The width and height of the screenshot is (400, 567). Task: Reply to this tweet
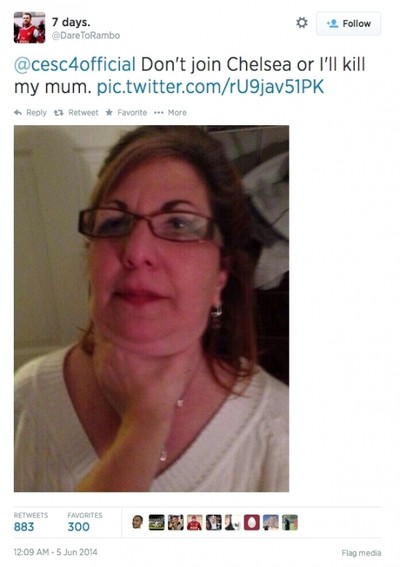(30, 112)
